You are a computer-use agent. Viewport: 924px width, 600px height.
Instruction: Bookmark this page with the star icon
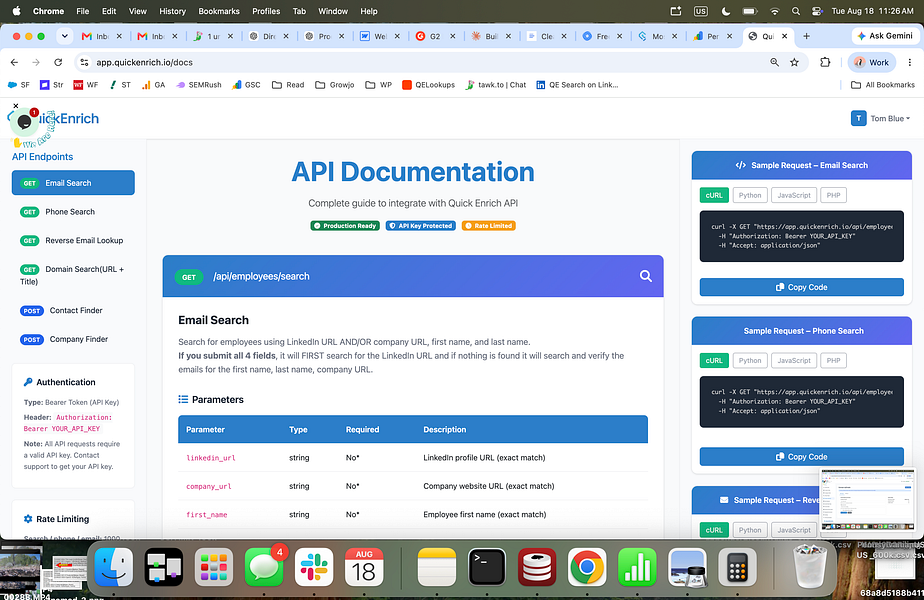(794, 62)
